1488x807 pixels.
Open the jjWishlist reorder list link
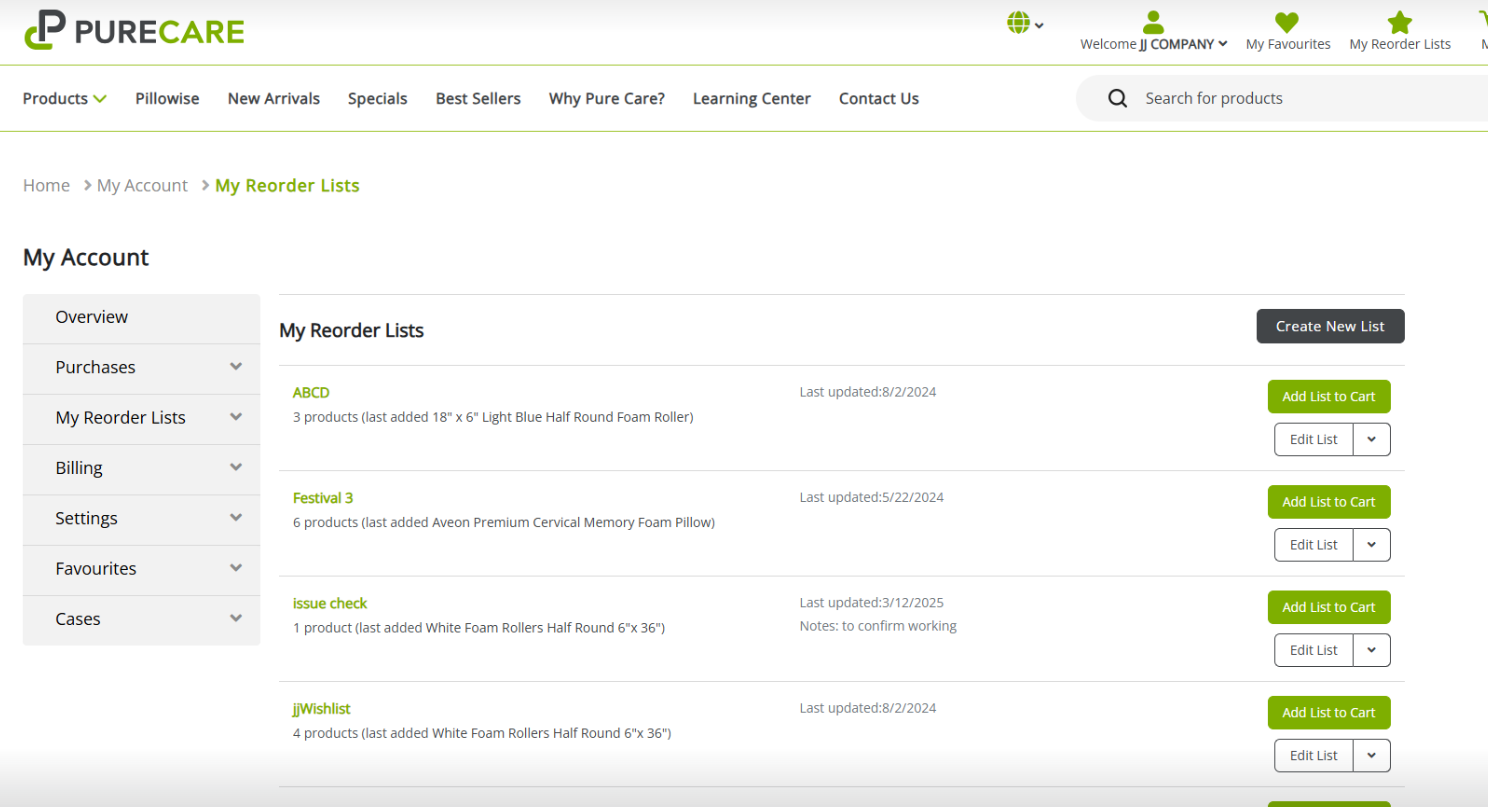(x=321, y=708)
